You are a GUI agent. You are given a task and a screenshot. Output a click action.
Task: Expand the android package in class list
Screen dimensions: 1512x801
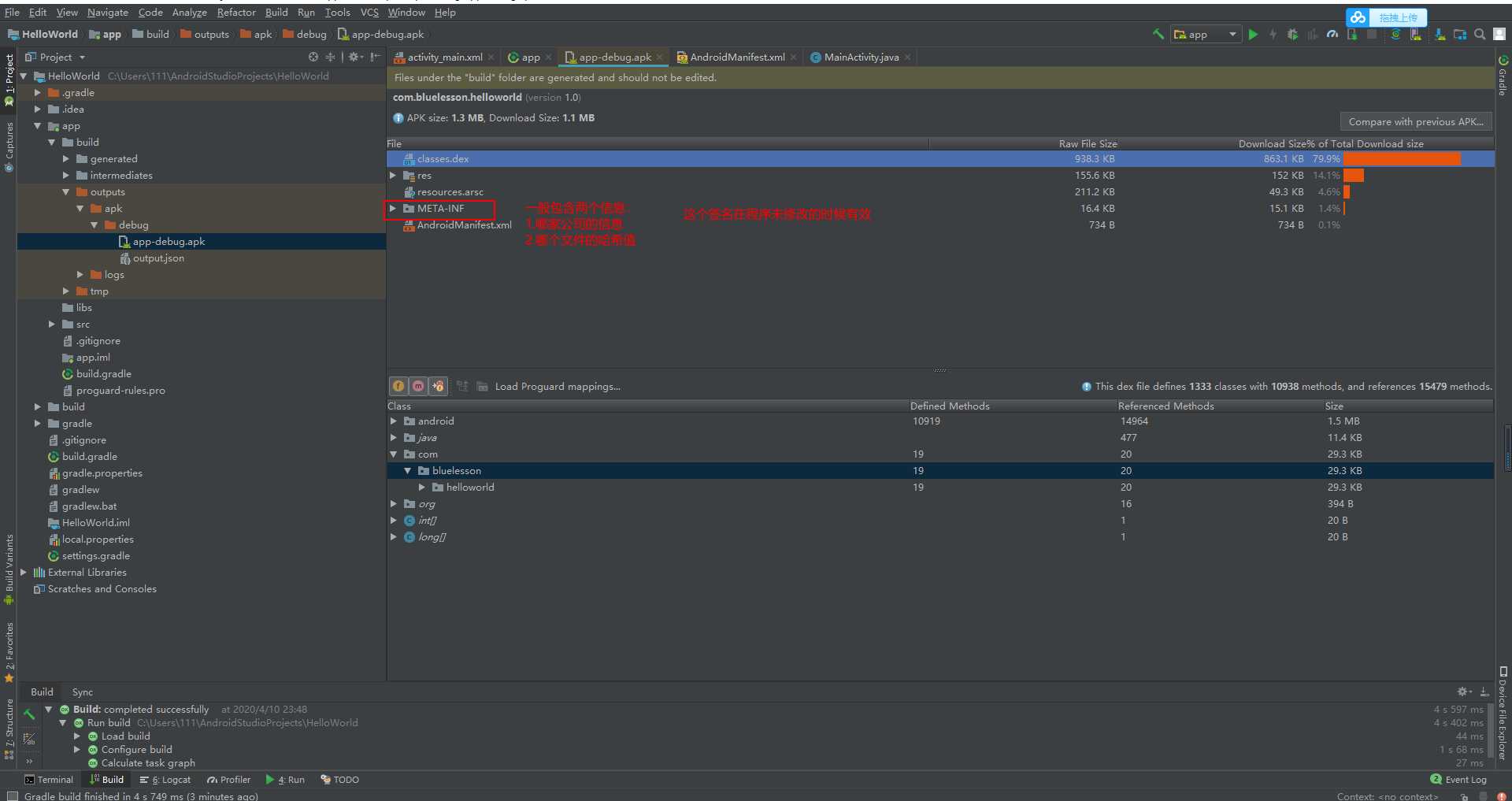394,421
